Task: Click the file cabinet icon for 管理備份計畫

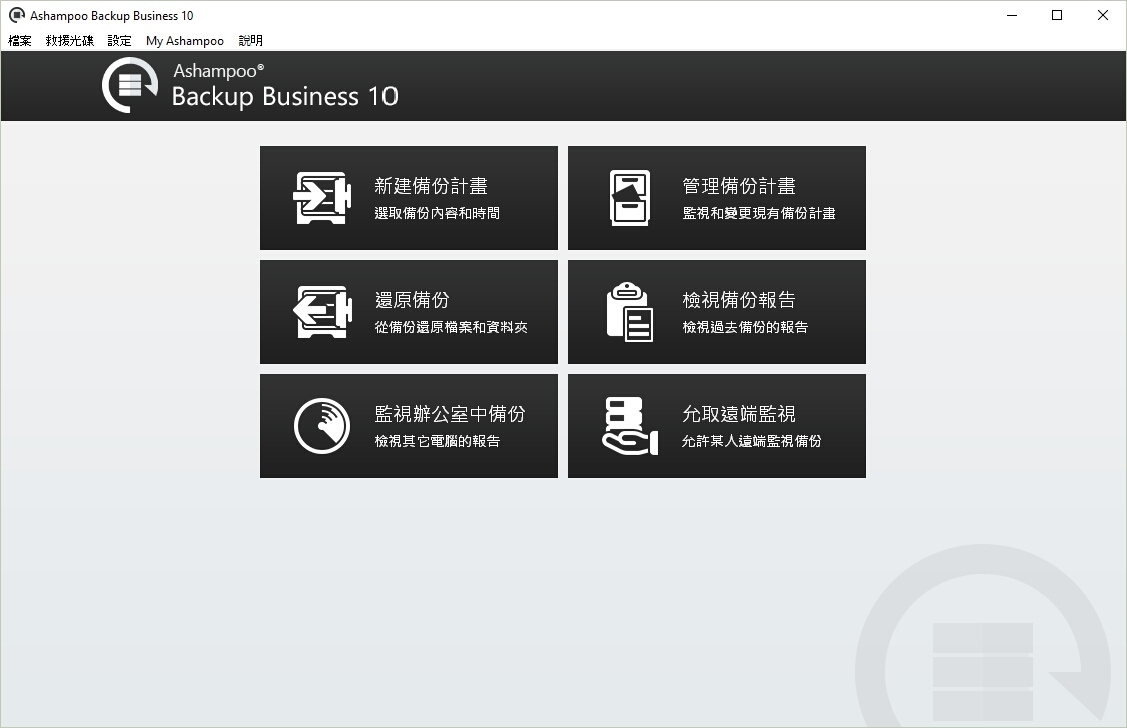Action: [630, 198]
